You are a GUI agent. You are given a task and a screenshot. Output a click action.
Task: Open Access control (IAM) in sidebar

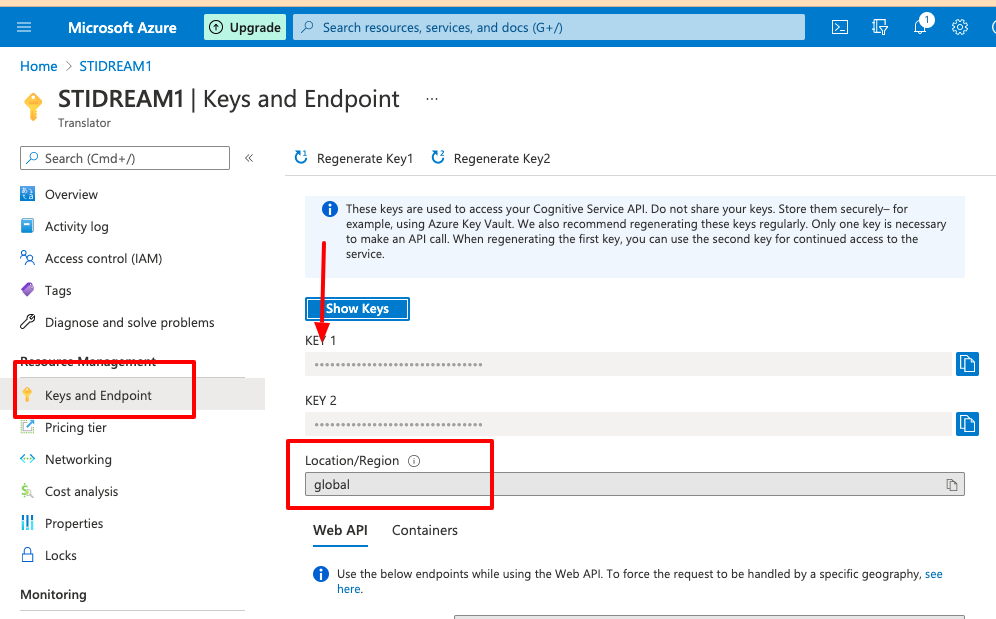pos(104,259)
